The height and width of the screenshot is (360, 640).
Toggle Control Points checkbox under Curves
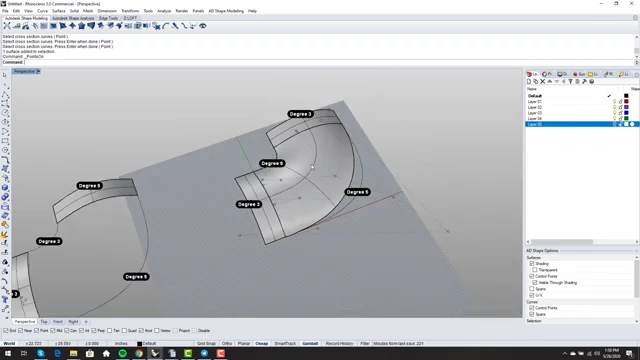pos(531,308)
